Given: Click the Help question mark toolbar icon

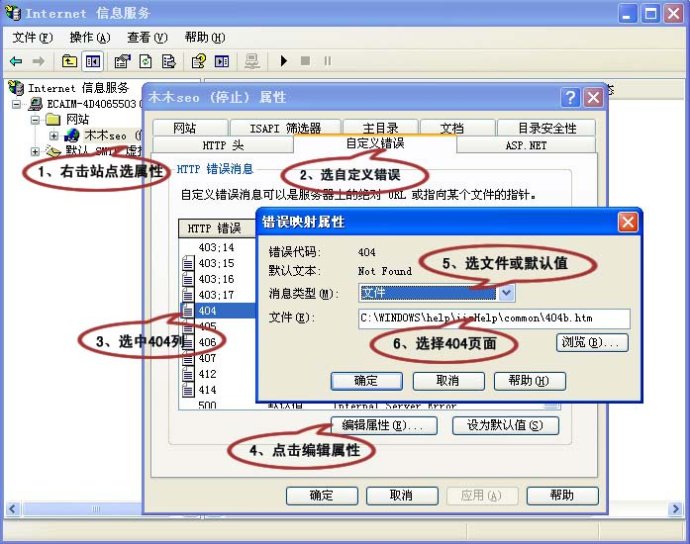Looking at the screenshot, I should pos(198,61).
